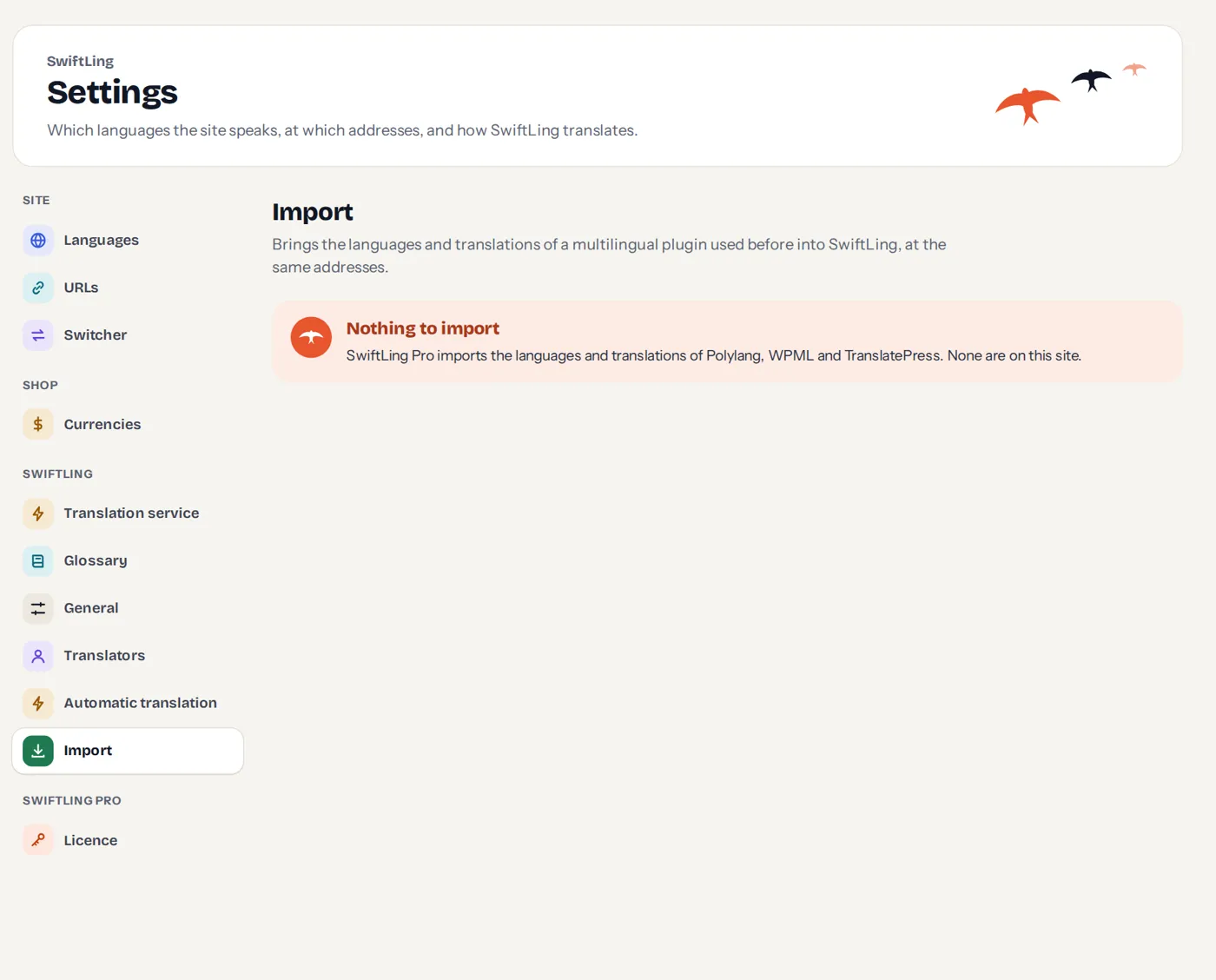
Task: Click the notice text mentioning Polylang, WPML
Action: [714, 355]
